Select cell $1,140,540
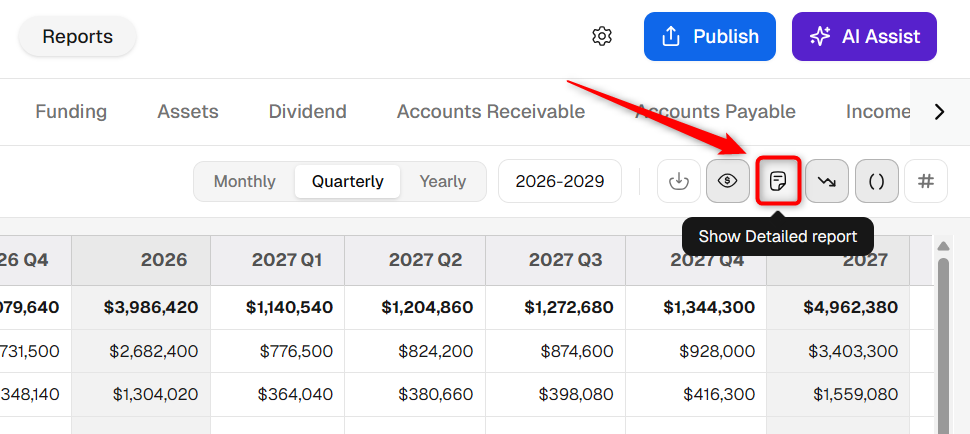This screenshot has height=434, width=970. click(278, 307)
